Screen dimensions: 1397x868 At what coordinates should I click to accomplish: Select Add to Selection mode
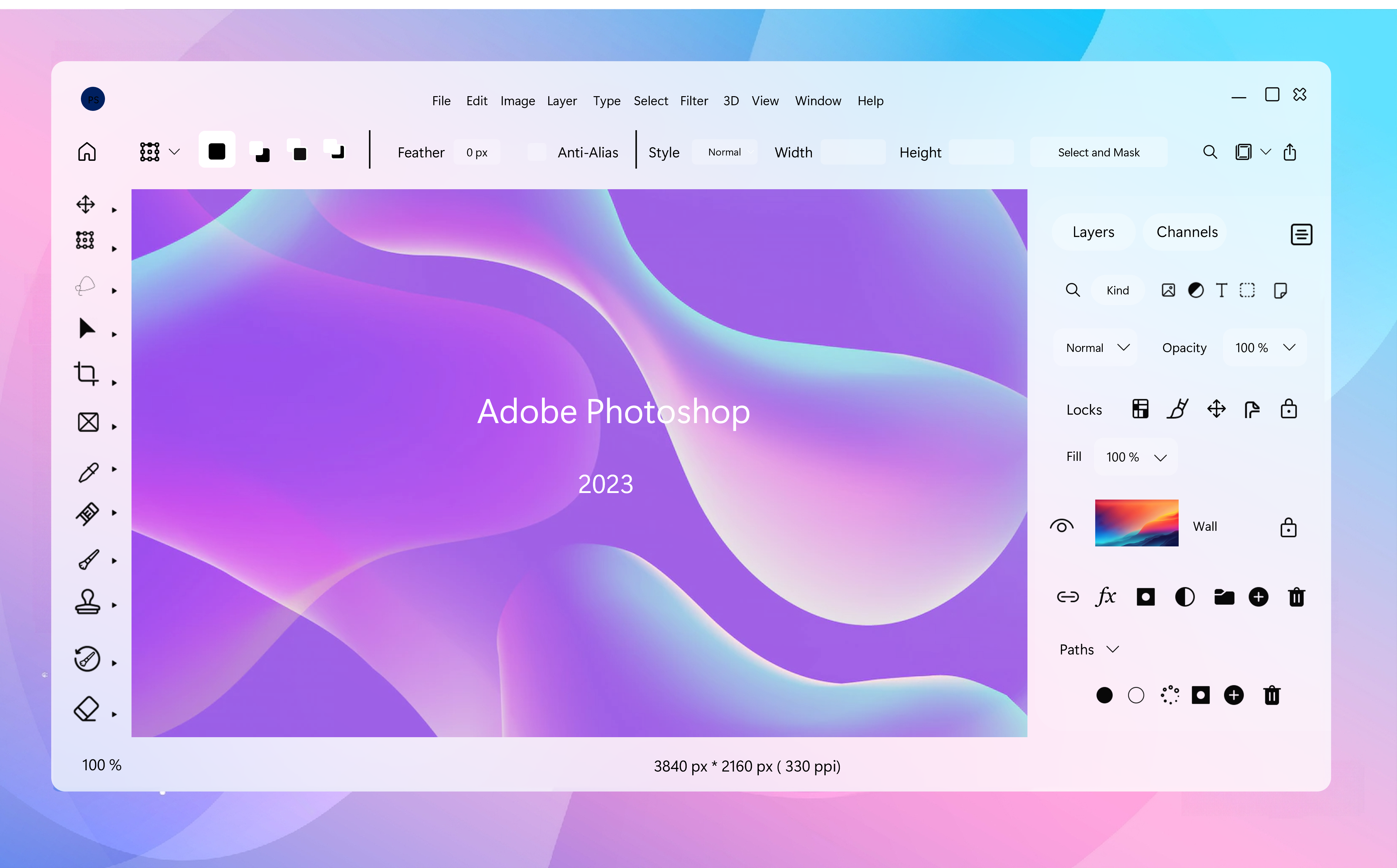click(260, 151)
